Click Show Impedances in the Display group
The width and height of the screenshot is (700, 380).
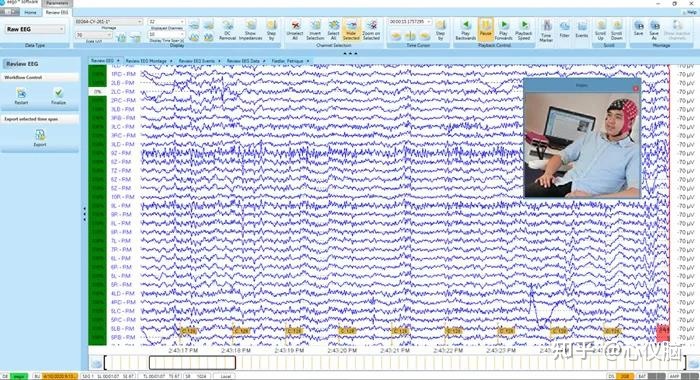pos(250,30)
